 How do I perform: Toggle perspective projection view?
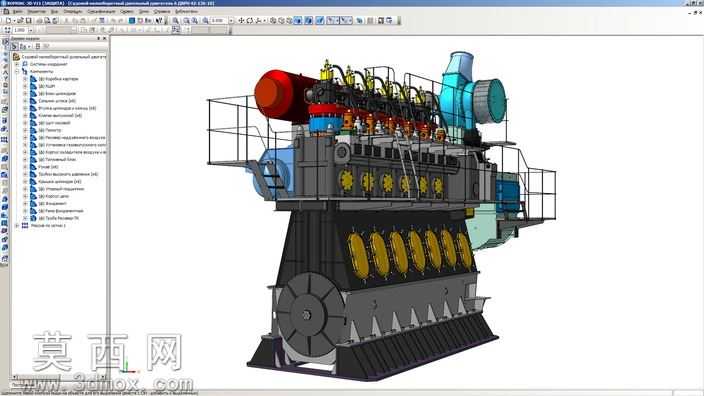[x=320, y=20]
